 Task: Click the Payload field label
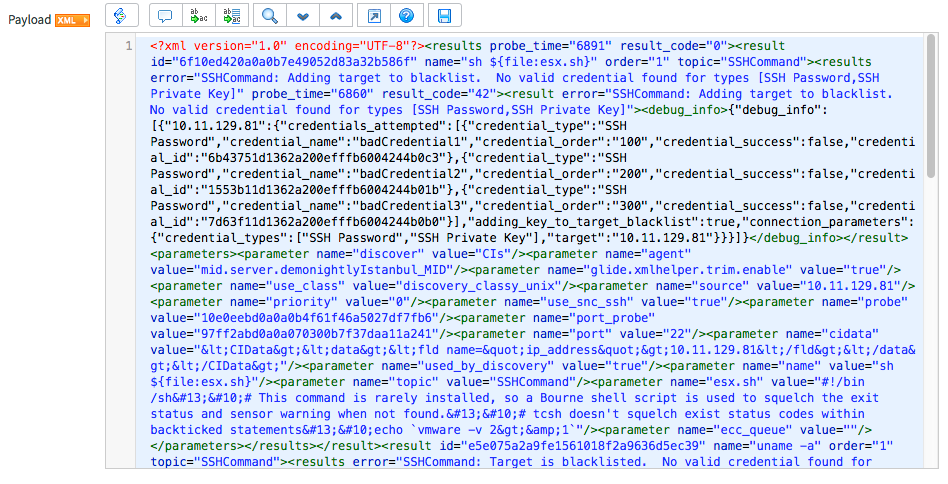[x=29, y=20]
